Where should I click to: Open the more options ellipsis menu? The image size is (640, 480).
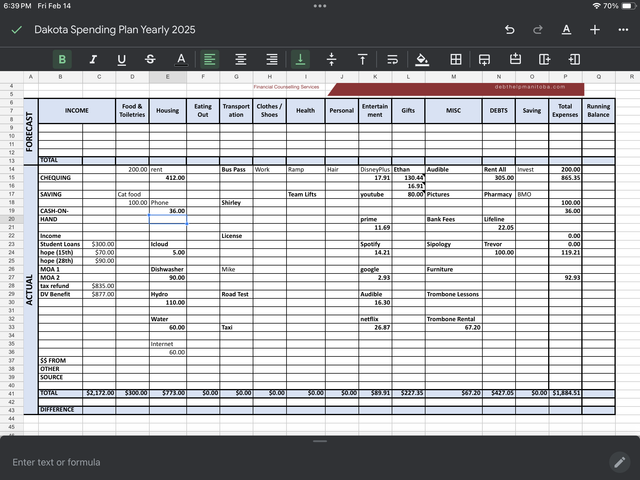623,30
